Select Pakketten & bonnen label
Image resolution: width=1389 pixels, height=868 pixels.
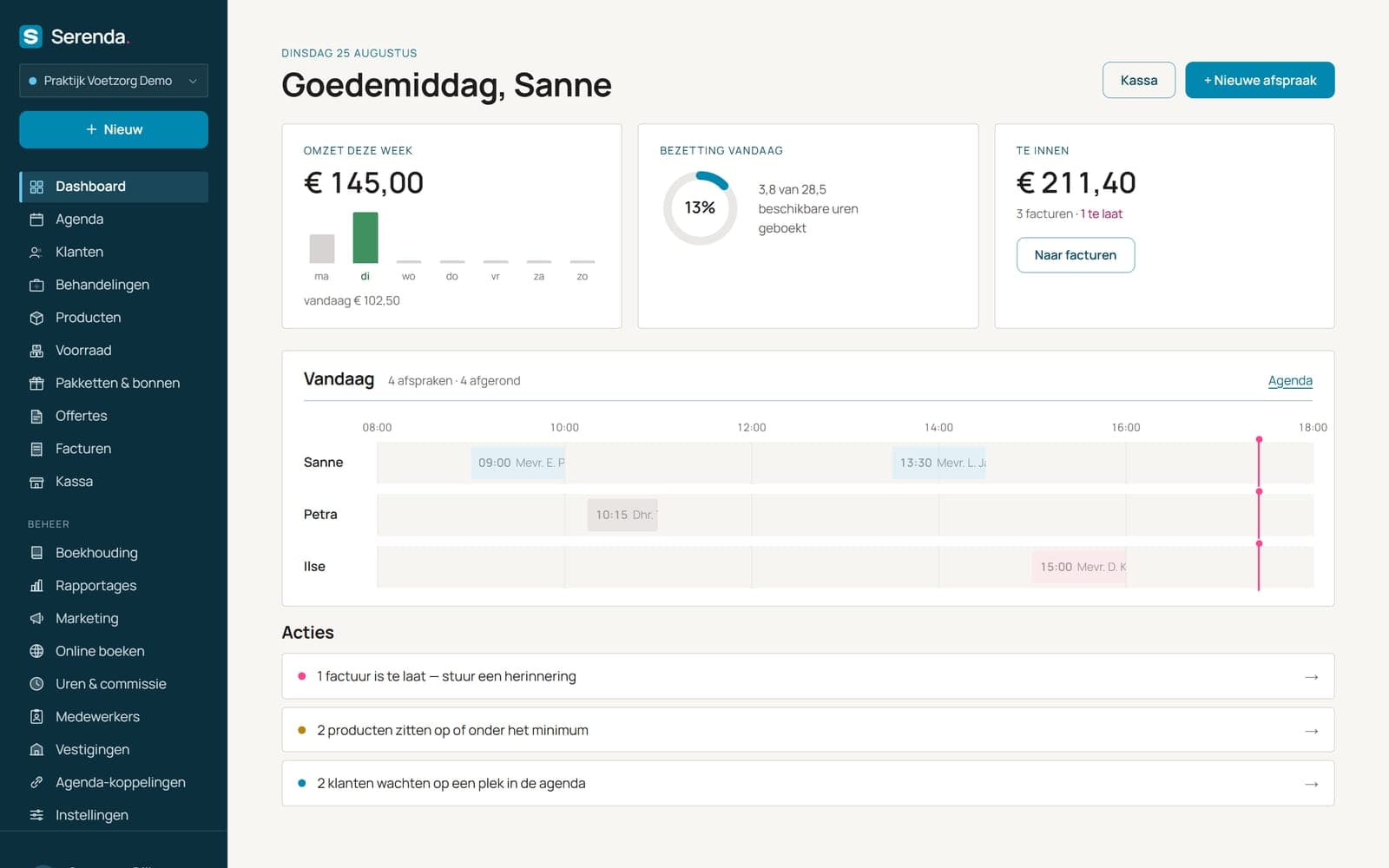point(117,384)
